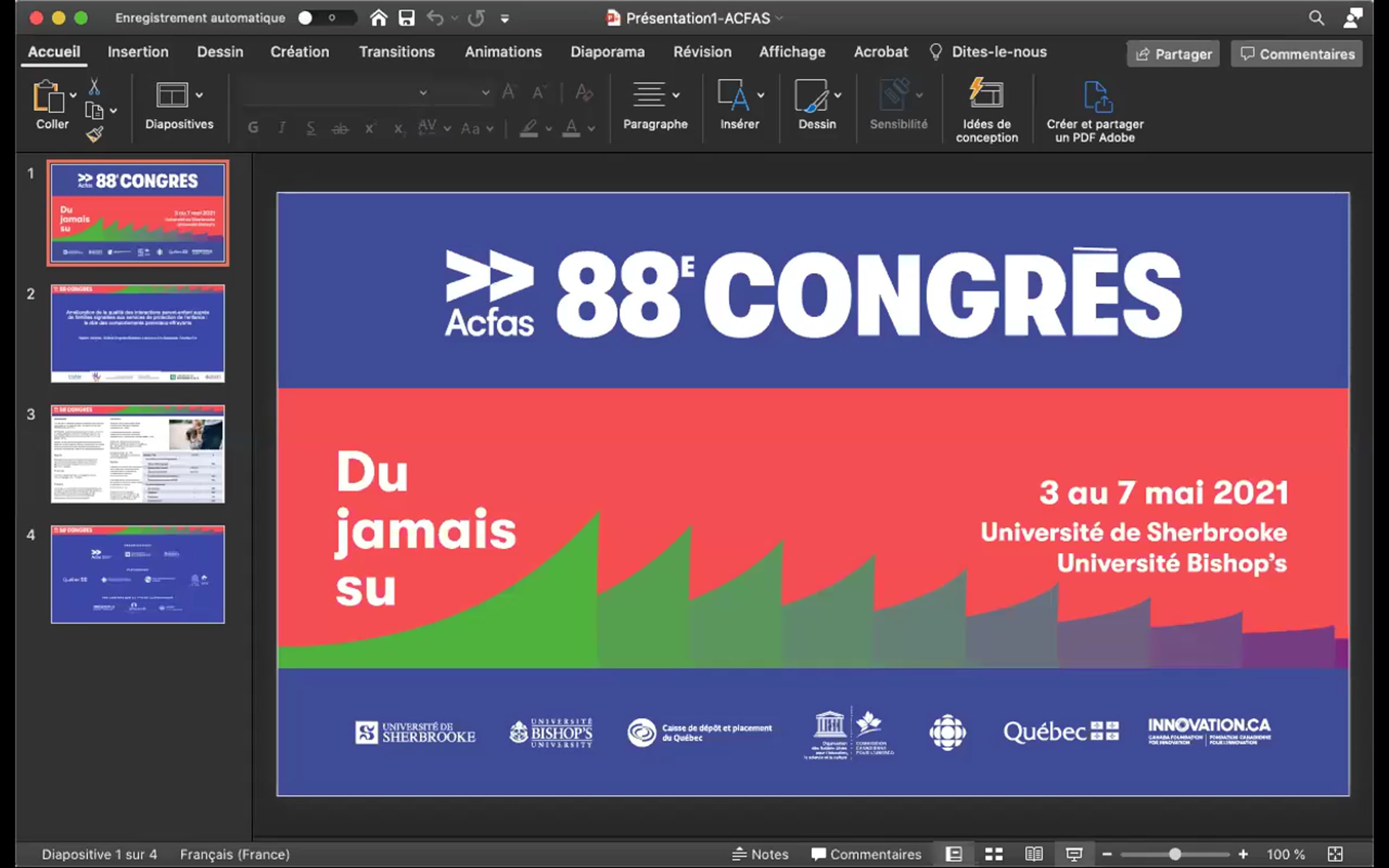This screenshot has width=1389, height=868.
Task: Undo the last action
Action: [x=435, y=19]
